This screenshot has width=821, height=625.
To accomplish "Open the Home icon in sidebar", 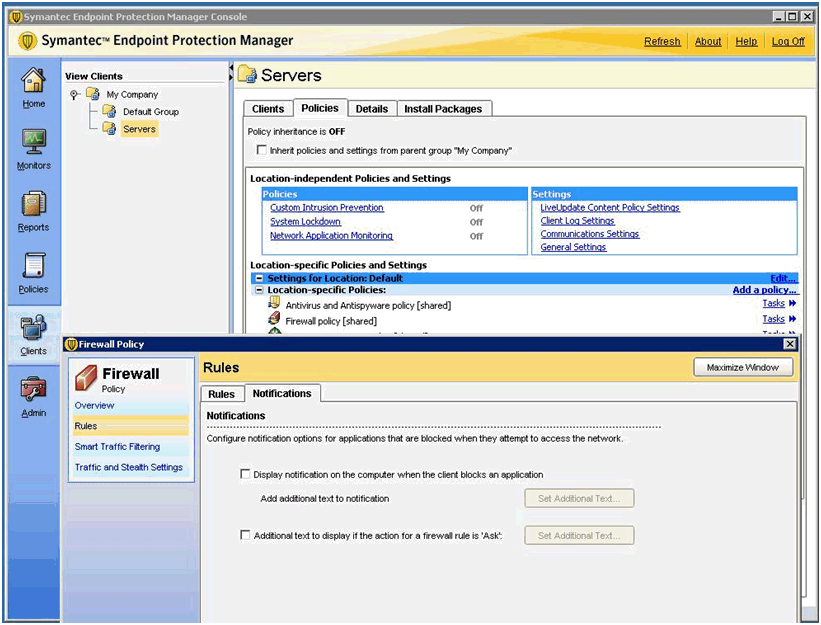I will [33, 81].
